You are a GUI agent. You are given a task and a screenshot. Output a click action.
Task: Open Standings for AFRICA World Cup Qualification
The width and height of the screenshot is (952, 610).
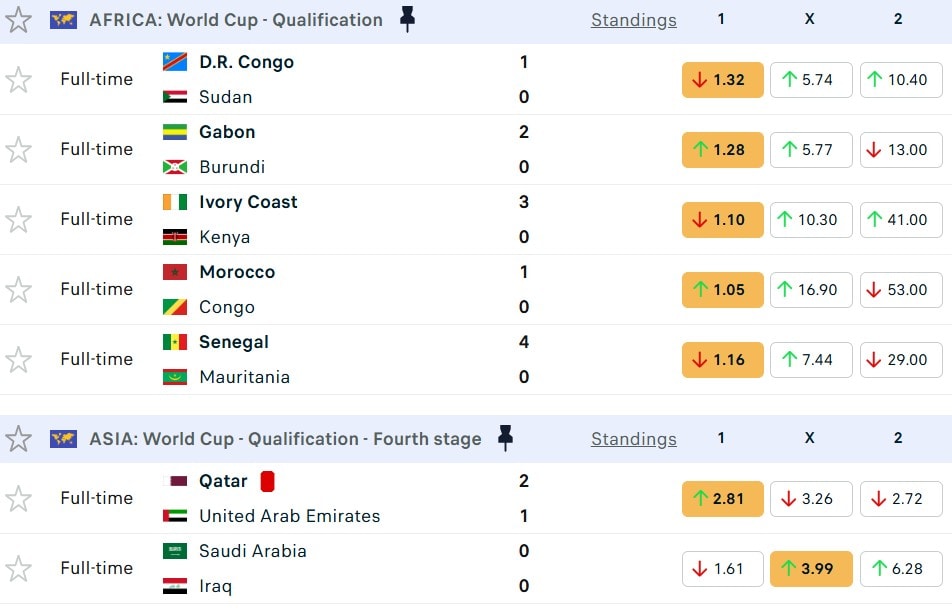click(633, 20)
